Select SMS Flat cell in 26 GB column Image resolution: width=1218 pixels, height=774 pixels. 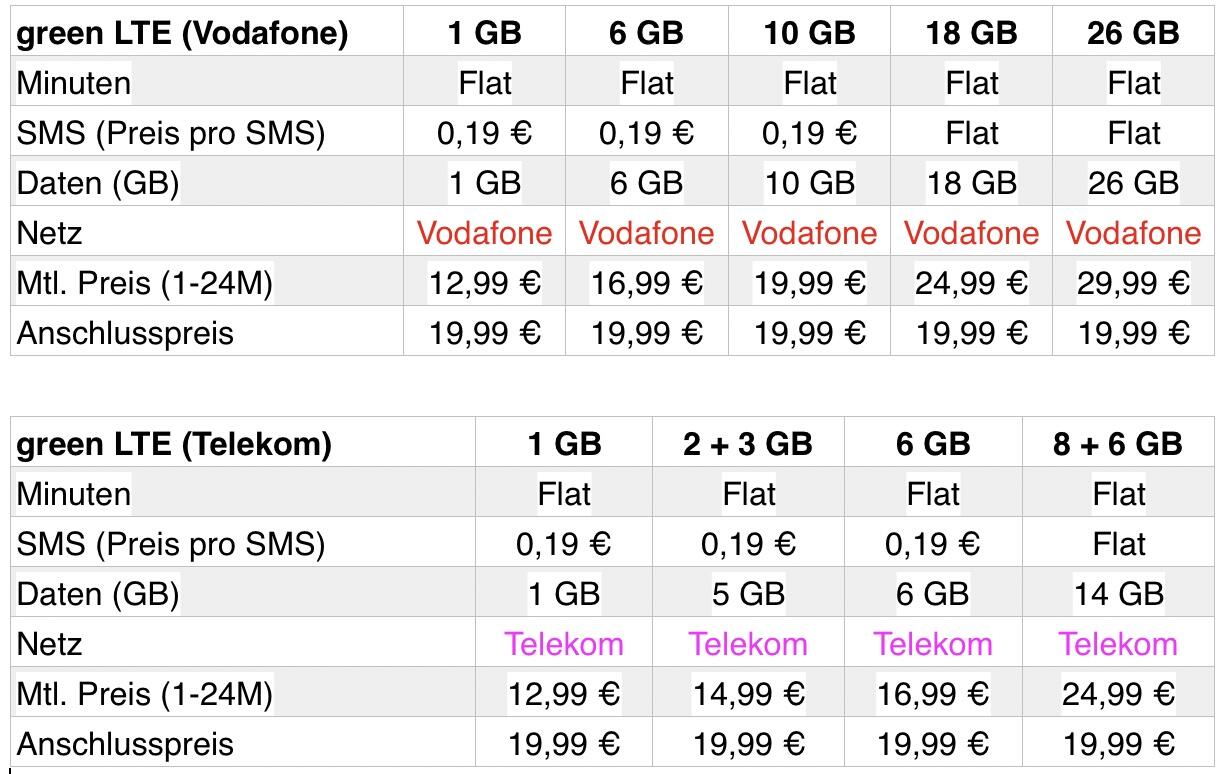[1133, 133]
